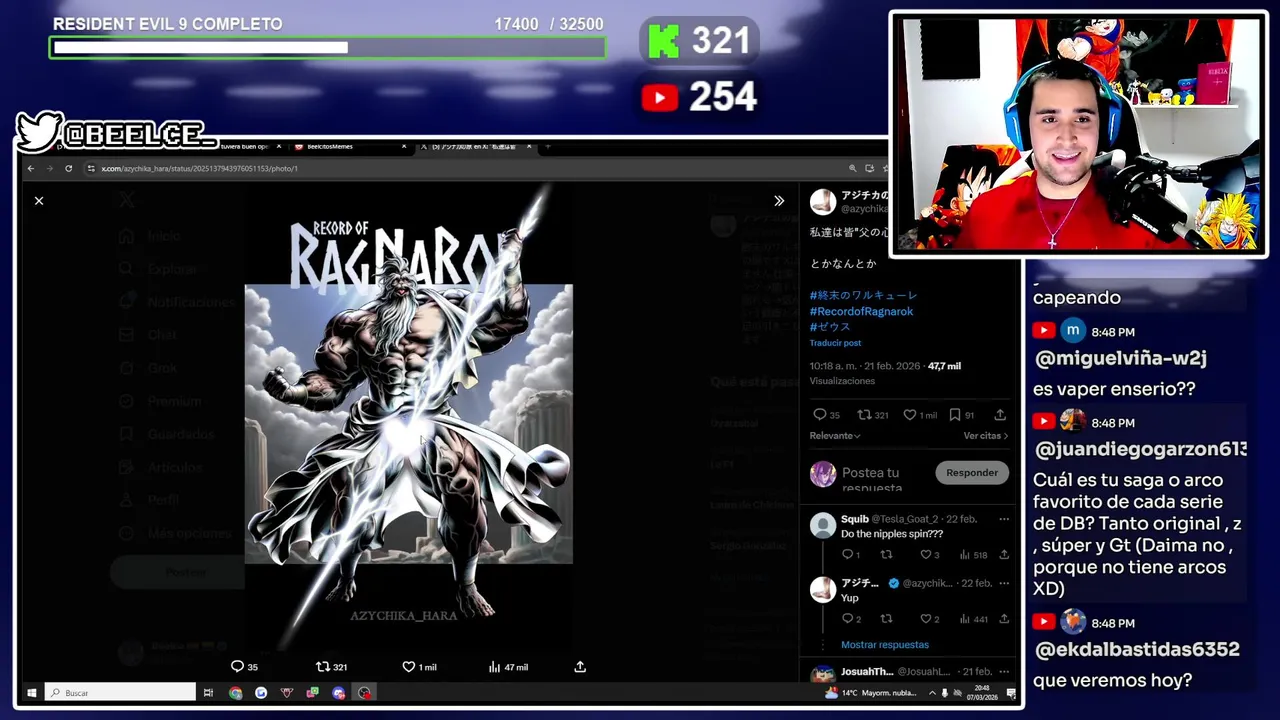Like the photo using heart with 1 mil
Screen dimensions: 1280x720
tap(419, 667)
